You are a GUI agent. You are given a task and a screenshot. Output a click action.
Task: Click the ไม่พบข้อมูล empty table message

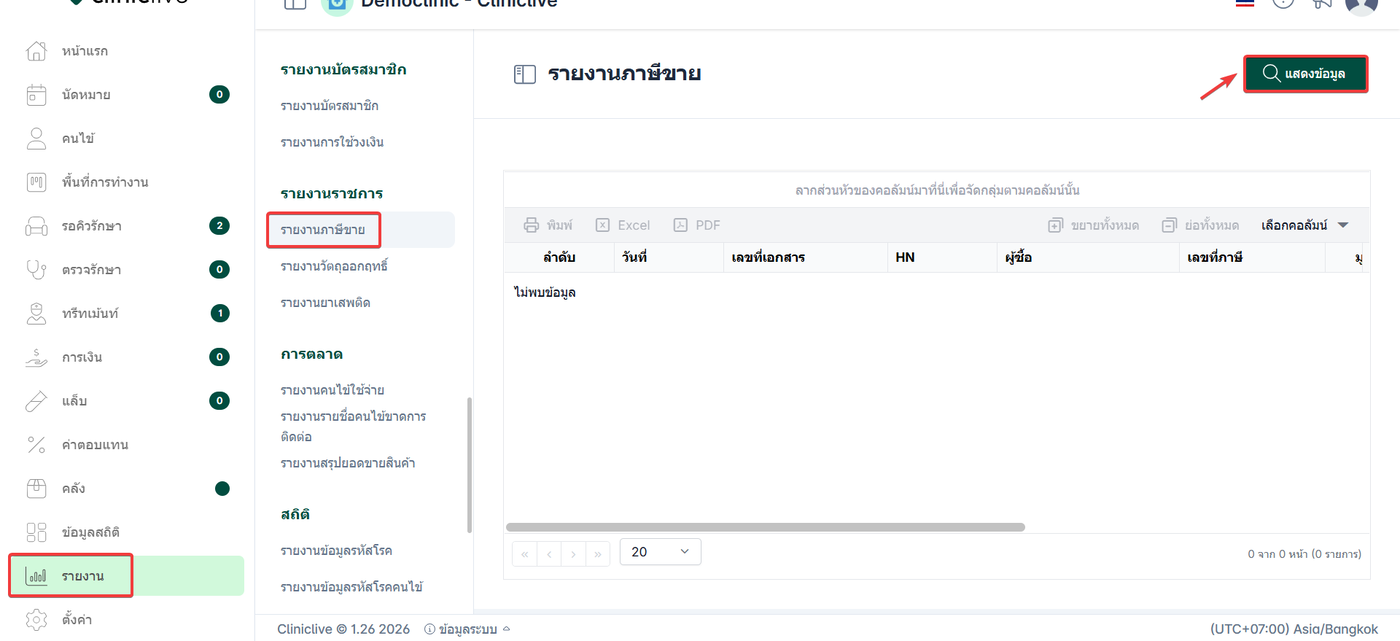545,292
